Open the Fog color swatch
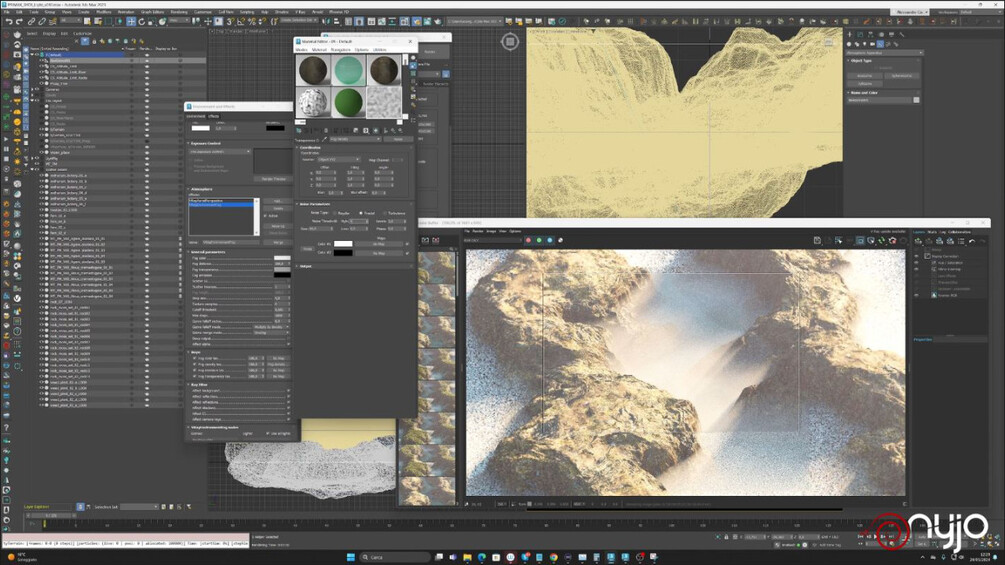 pyautogui.click(x=282, y=258)
